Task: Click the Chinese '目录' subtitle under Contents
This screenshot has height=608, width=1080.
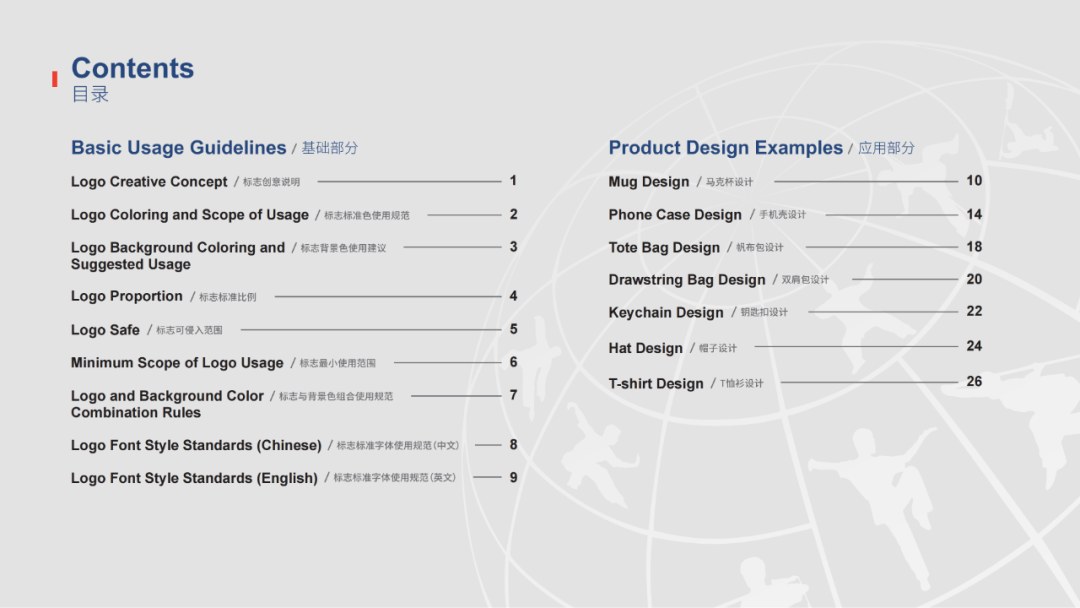Action: point(90,94)
